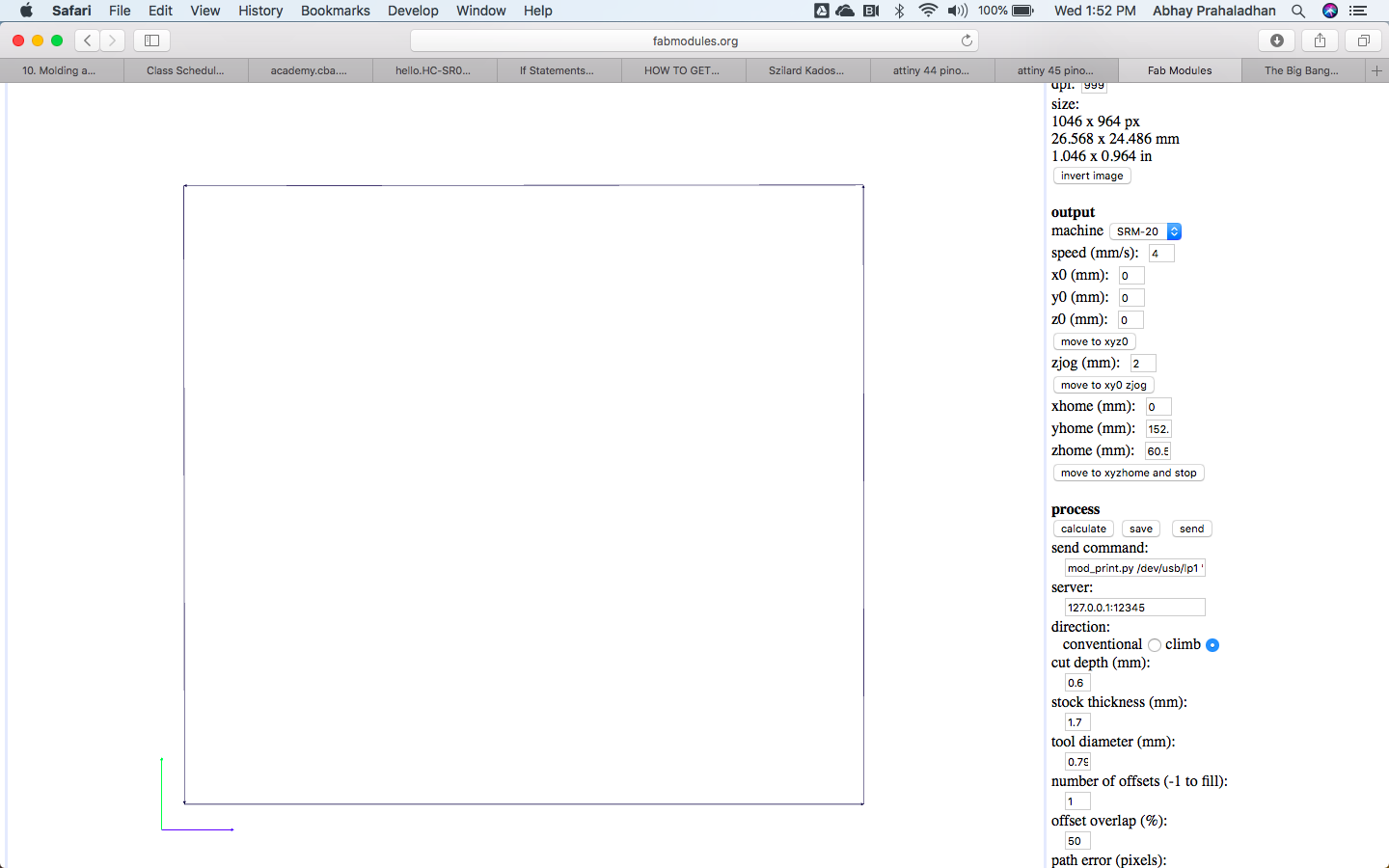Open Spotlight search icon
Viewport: 1389px width, 868px height.
coord(1298,11)
